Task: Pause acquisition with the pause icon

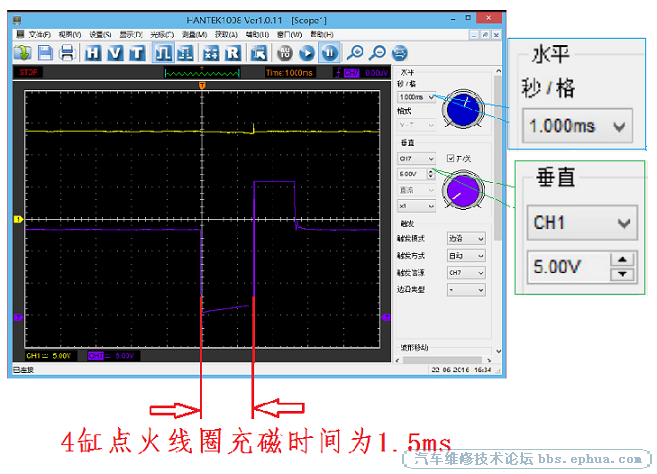Action: 329,53
